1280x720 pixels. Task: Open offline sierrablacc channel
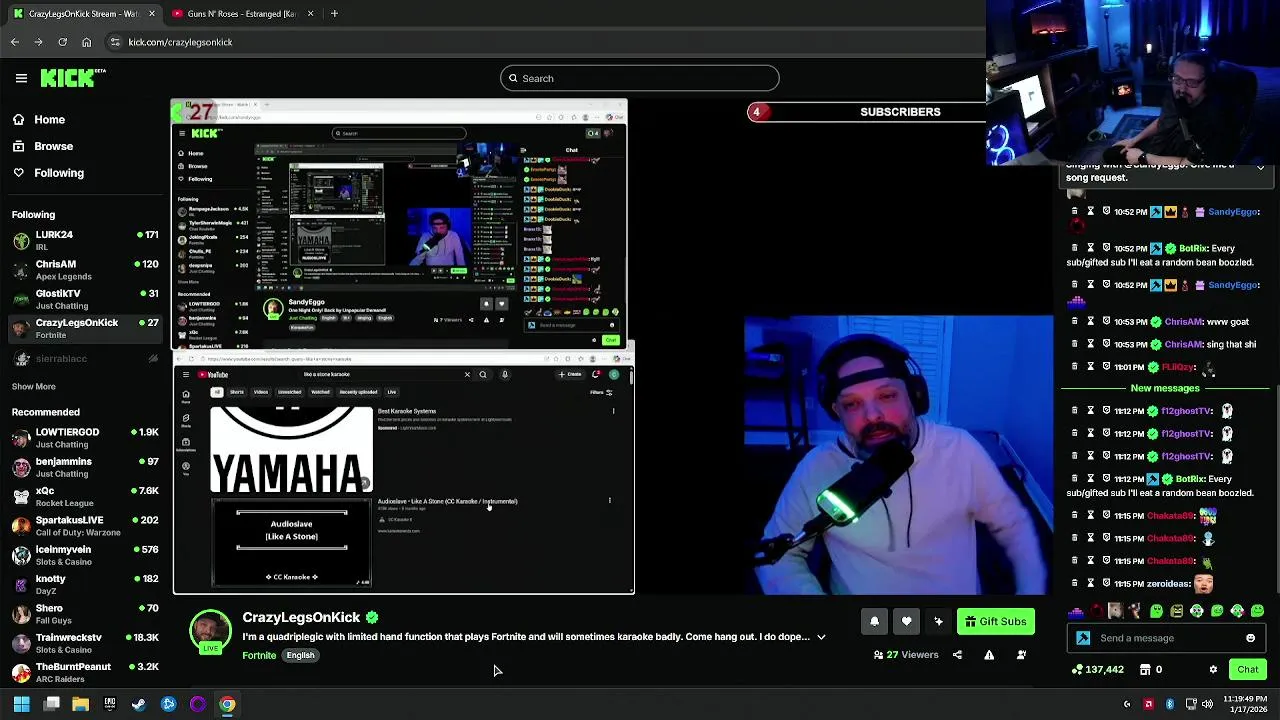(x=85, y=359)
